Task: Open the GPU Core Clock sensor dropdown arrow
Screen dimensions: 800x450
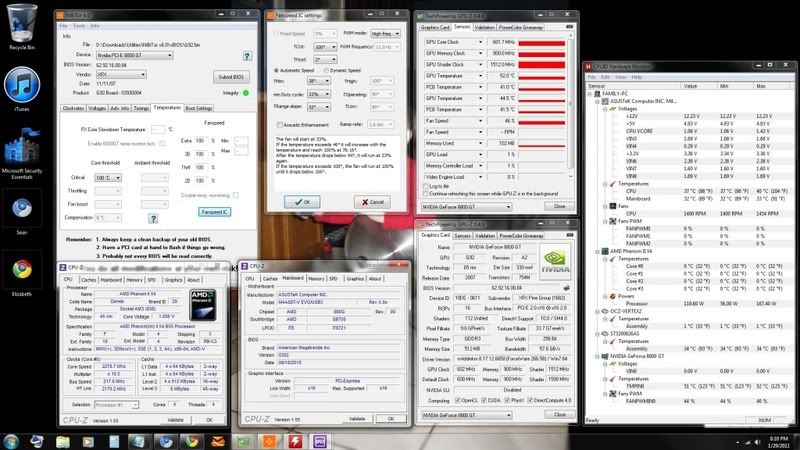Action: [480, 42]
